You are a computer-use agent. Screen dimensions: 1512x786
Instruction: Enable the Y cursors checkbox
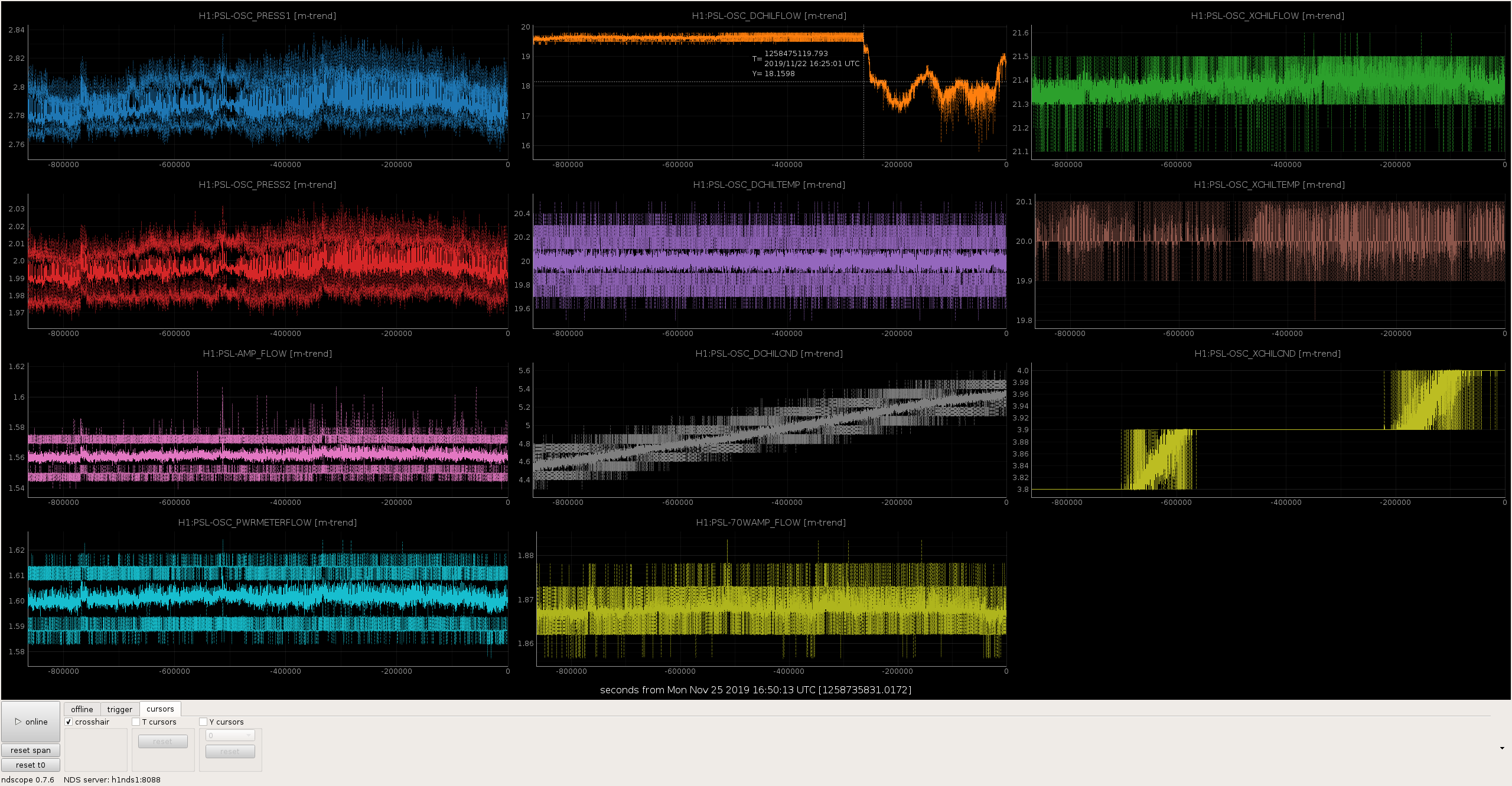203,722
